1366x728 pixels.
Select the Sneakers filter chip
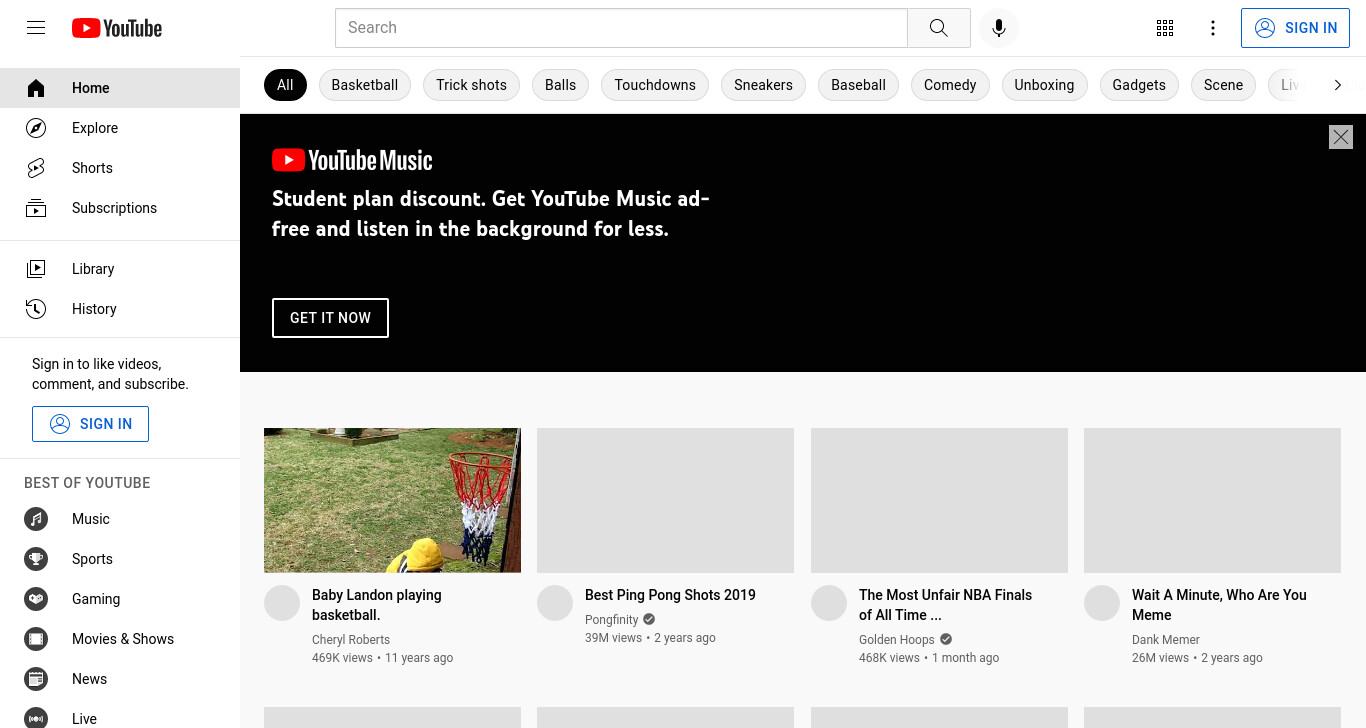tap(763, 85)
